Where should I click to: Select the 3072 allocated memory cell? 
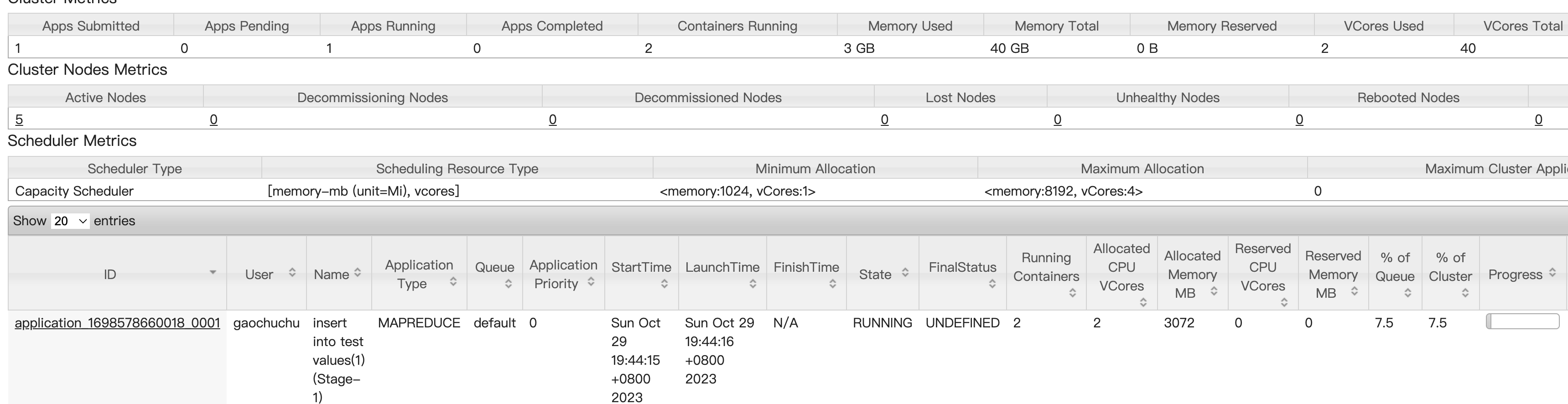tap(1179, 322)
